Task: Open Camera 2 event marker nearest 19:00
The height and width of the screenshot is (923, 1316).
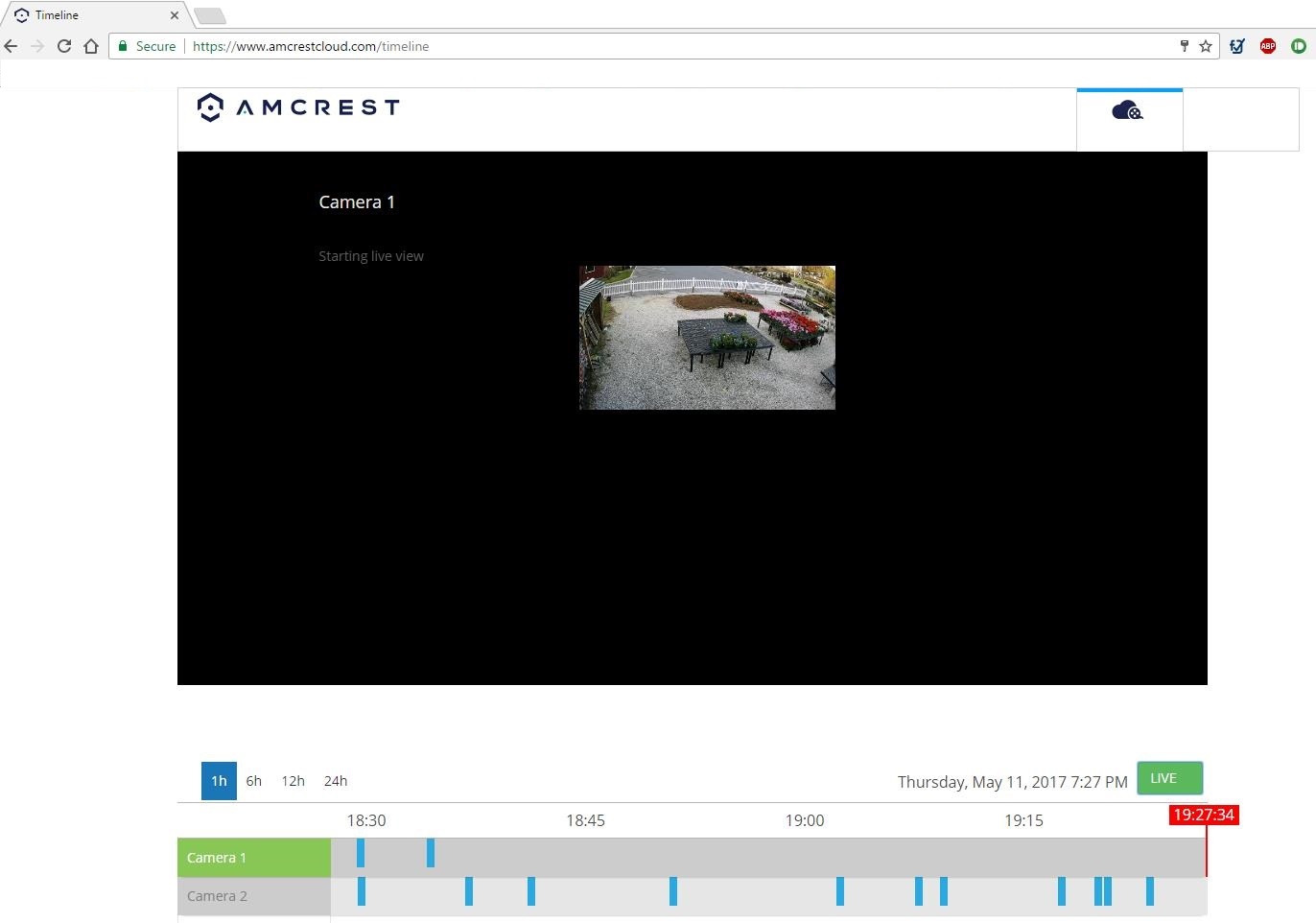Action: 840,891
